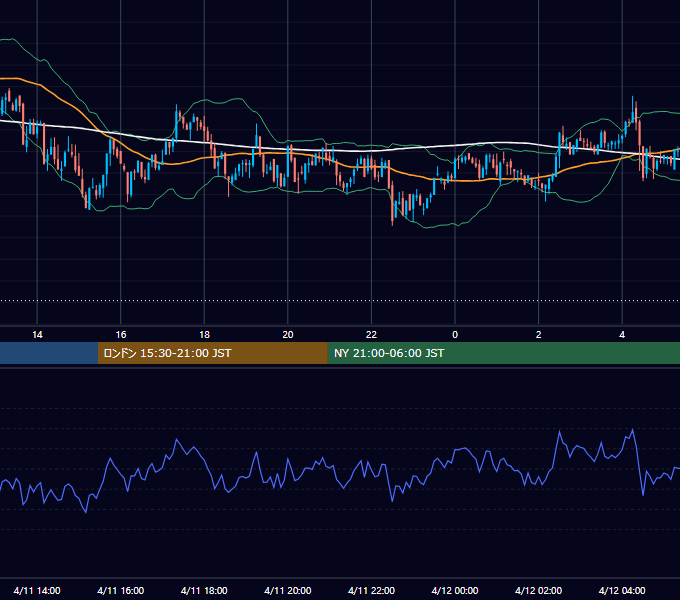The width and height of the screenshot is (680, 600).
Task: Click the 16 hour label on price chart axis
Action: coord(121,335)
